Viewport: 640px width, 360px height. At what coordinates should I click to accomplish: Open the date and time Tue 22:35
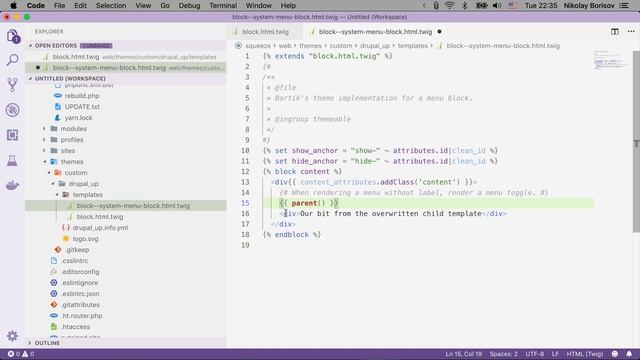tap(541, 5)
